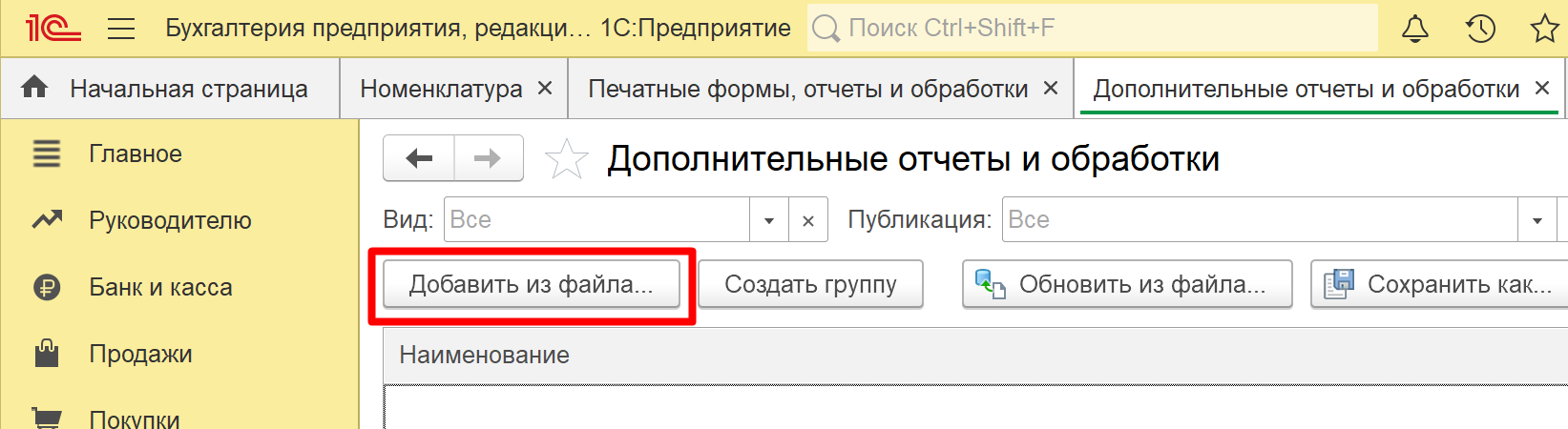Close Печатные формы, отчеты и обработки tab

pyautogui.click(x=1051, y=88)
